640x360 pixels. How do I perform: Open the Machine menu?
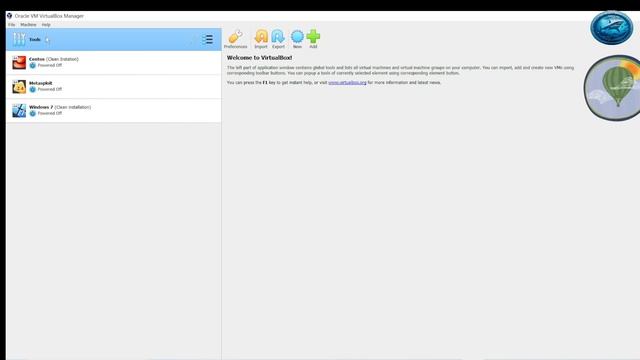28,25
